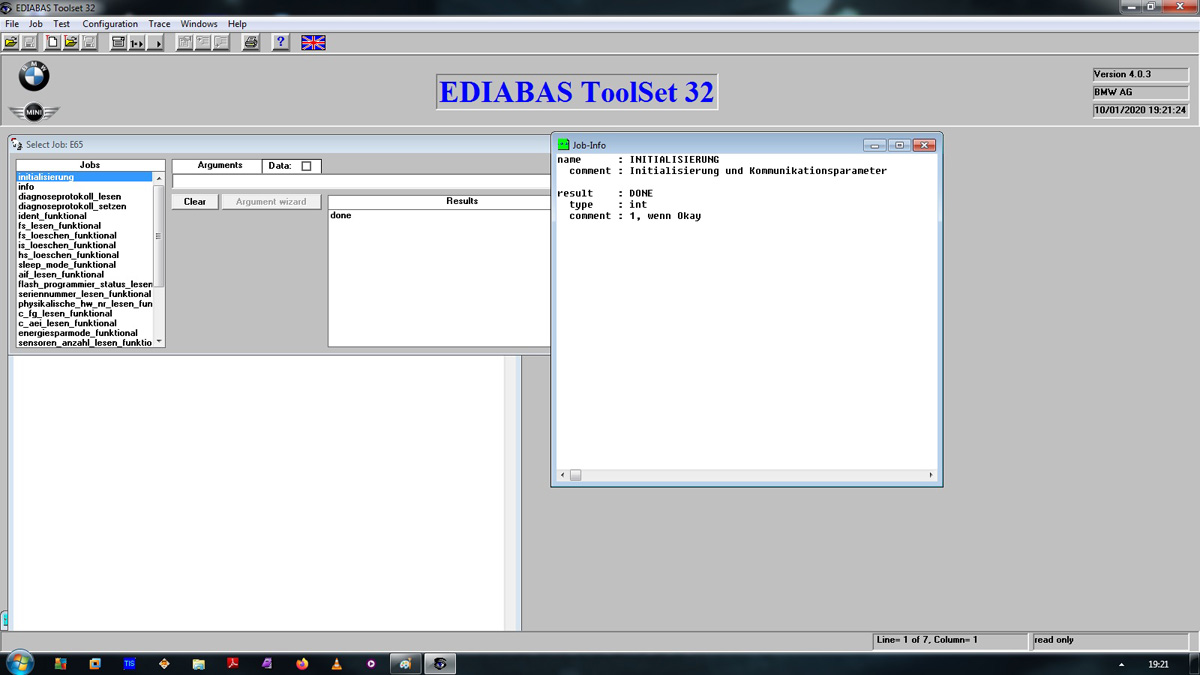Screen dimensions: 1200x675
Task: Click the 'done' entry in Results
Action: [x=340, y=215]
